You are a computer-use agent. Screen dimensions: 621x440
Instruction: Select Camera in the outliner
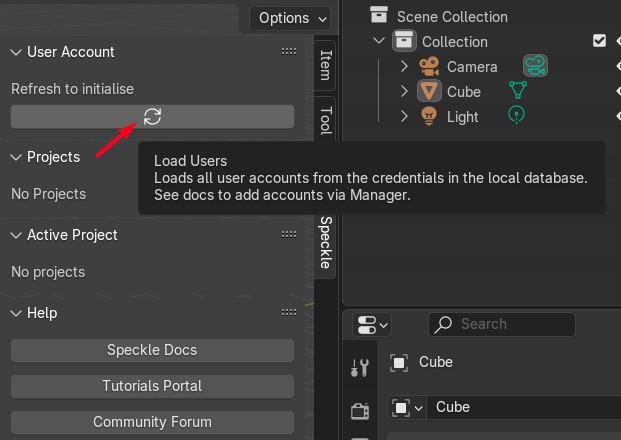coord(472,67)
